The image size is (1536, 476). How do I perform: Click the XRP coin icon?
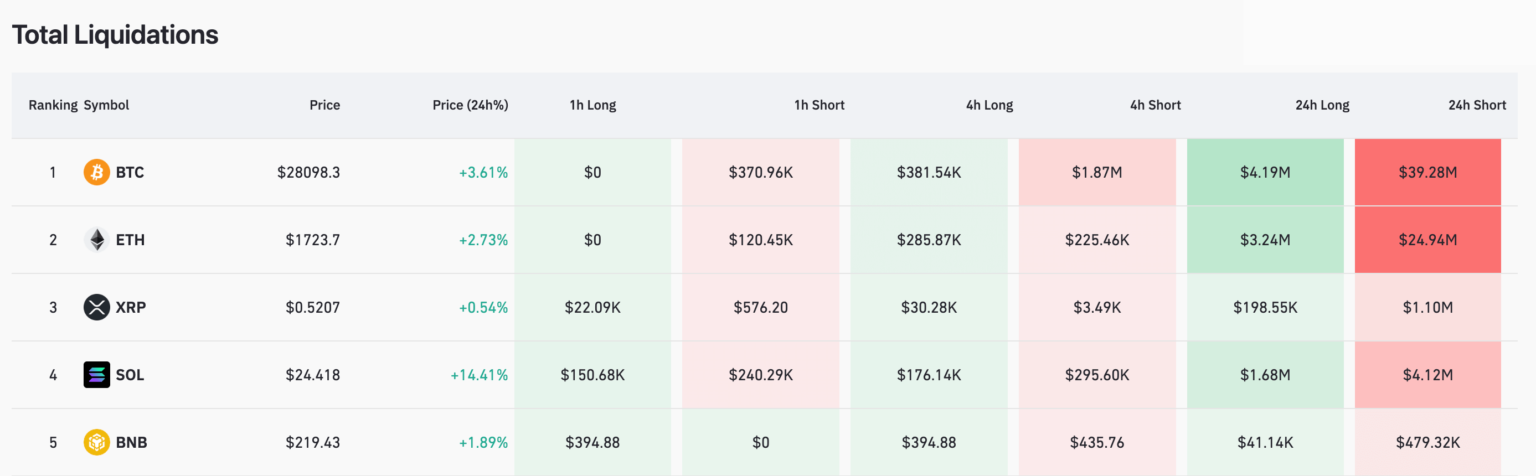tap(96, 307)
